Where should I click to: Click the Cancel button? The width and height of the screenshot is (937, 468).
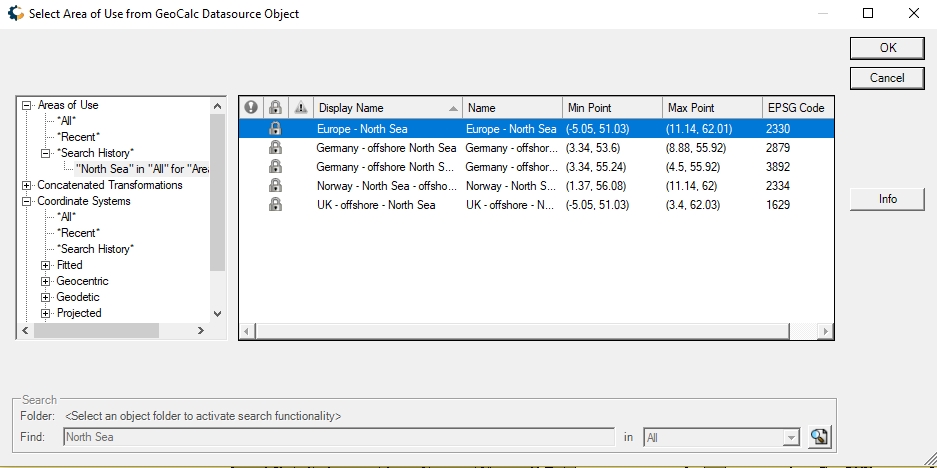[x=887, y=78]
